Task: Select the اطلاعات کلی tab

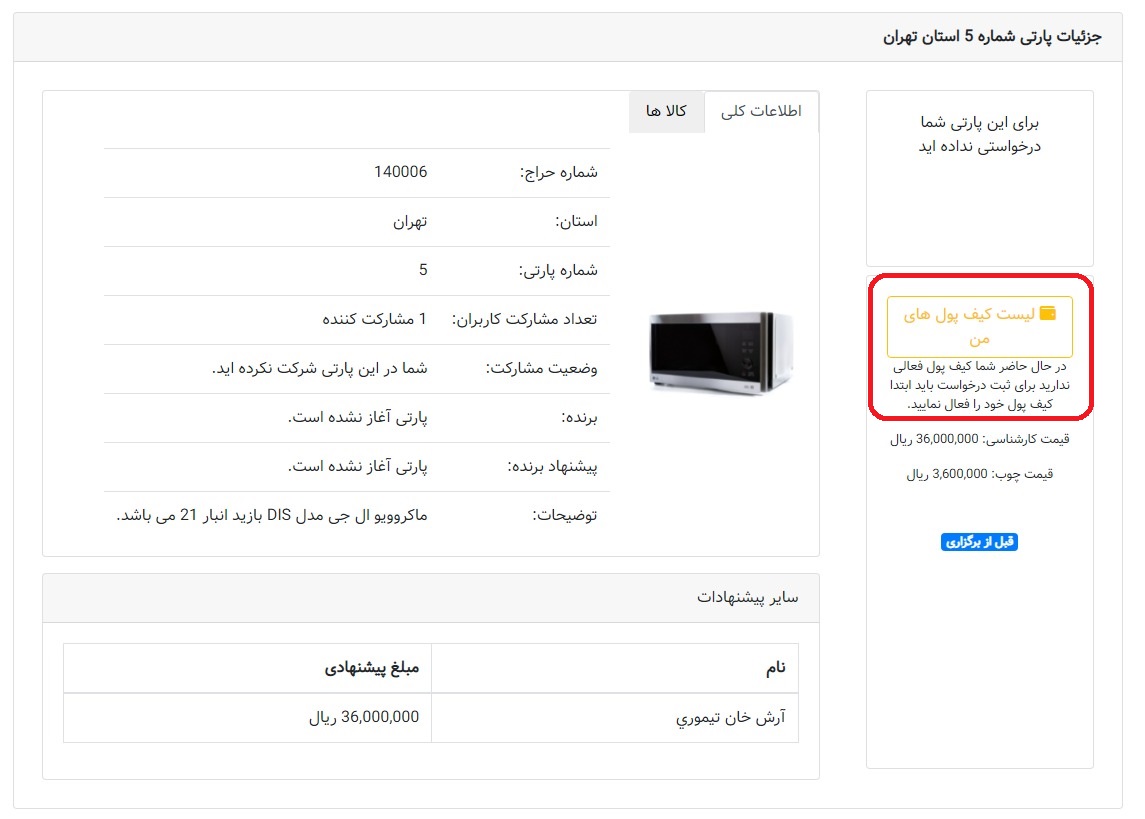Action: coord(761,111)
